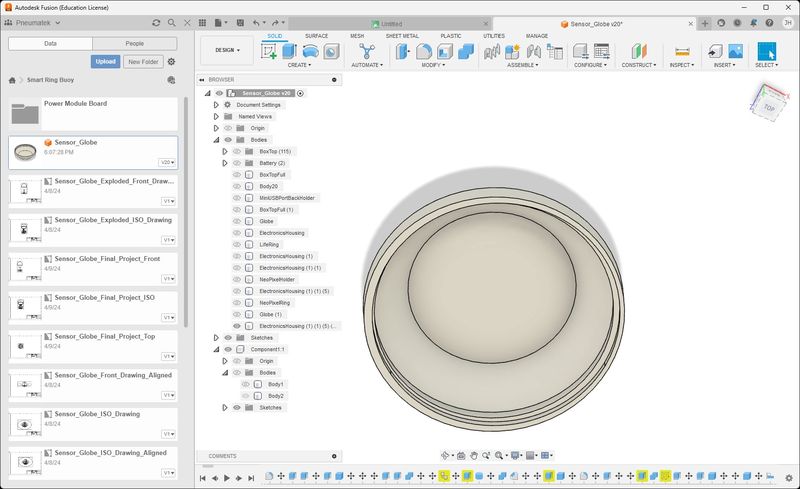Open the Automate tool

tap(366, 52)
